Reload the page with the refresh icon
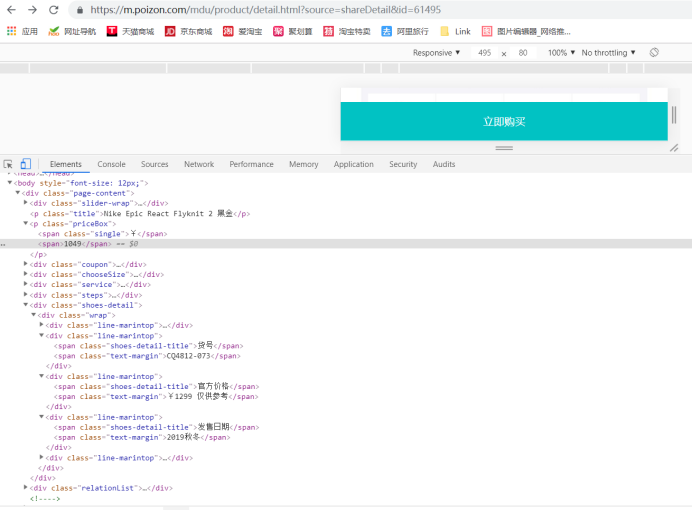This screenshot has width=692, height=510. click(x=54, y=9)
